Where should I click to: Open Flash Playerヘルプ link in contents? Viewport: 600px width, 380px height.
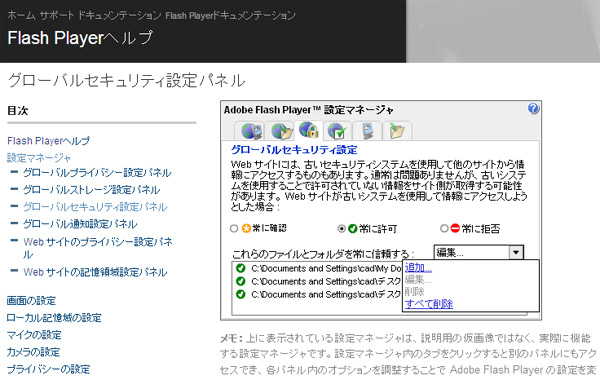pos(48,141)
